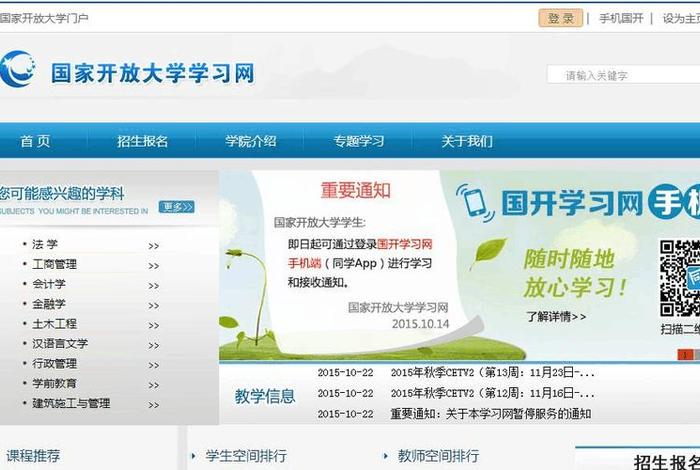
Task: Click the 您可能感兴趣的学科 heading
Action: (x=62, y=194)
